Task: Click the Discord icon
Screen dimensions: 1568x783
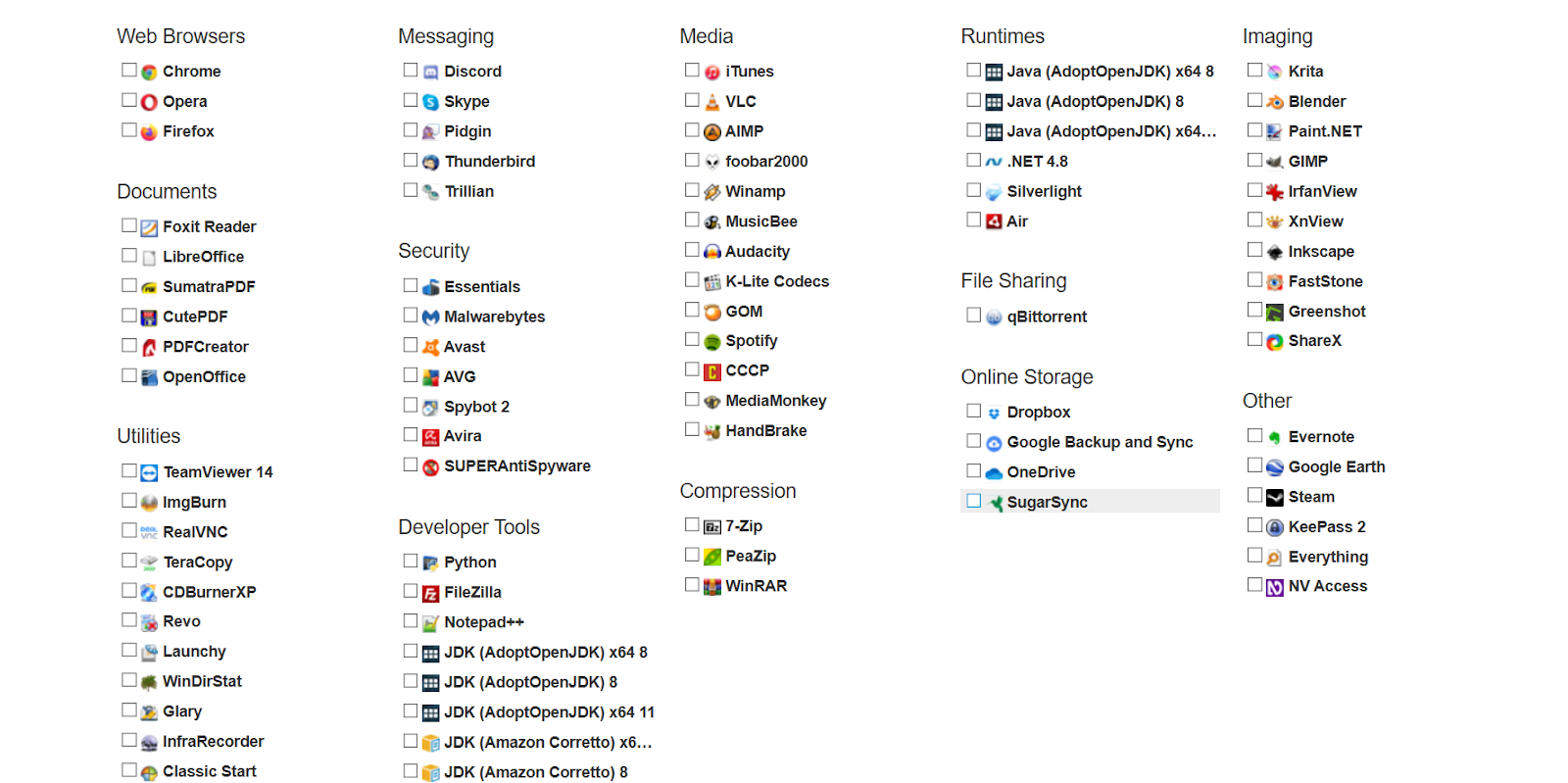Action: click(430, 73)
